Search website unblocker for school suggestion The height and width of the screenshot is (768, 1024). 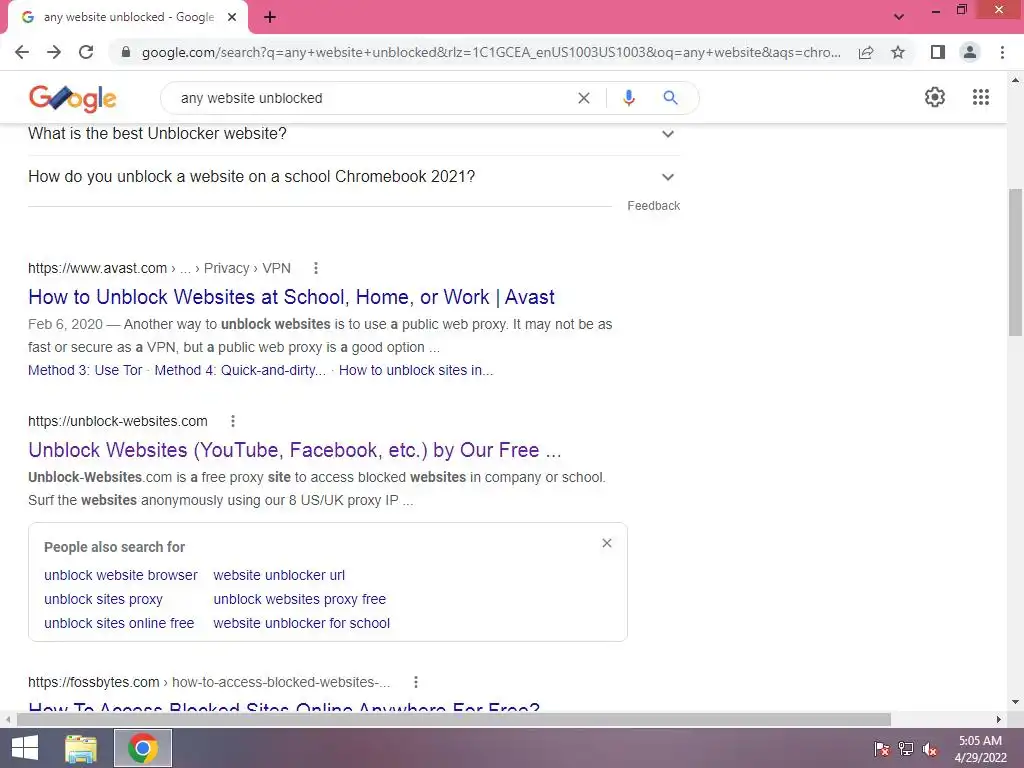pyautogui.click(x=302, y=624)
